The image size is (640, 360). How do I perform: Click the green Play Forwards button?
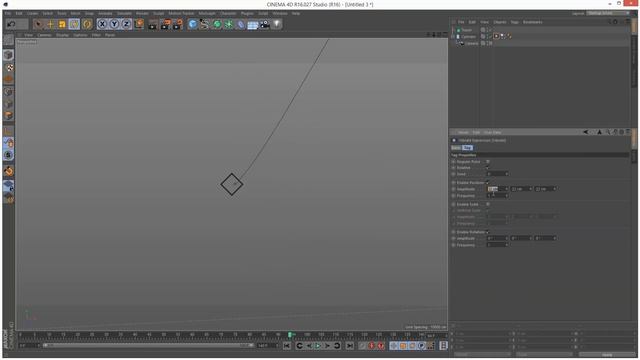(x=318, y=346)
